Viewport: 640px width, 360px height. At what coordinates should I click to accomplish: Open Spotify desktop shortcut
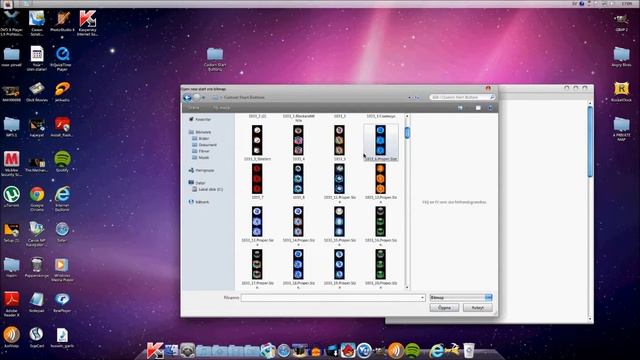62,162
